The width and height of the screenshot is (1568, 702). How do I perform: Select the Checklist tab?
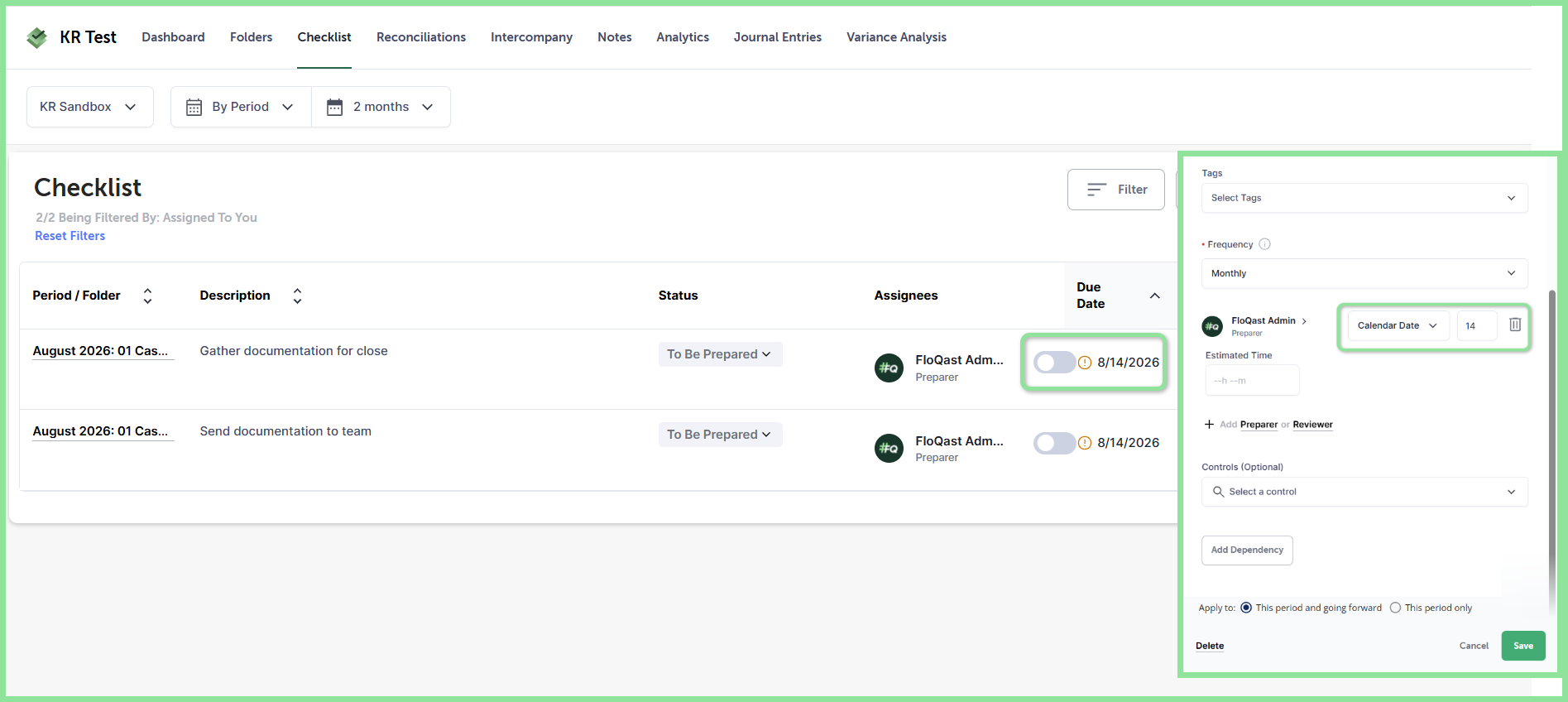tap(324, 37)
